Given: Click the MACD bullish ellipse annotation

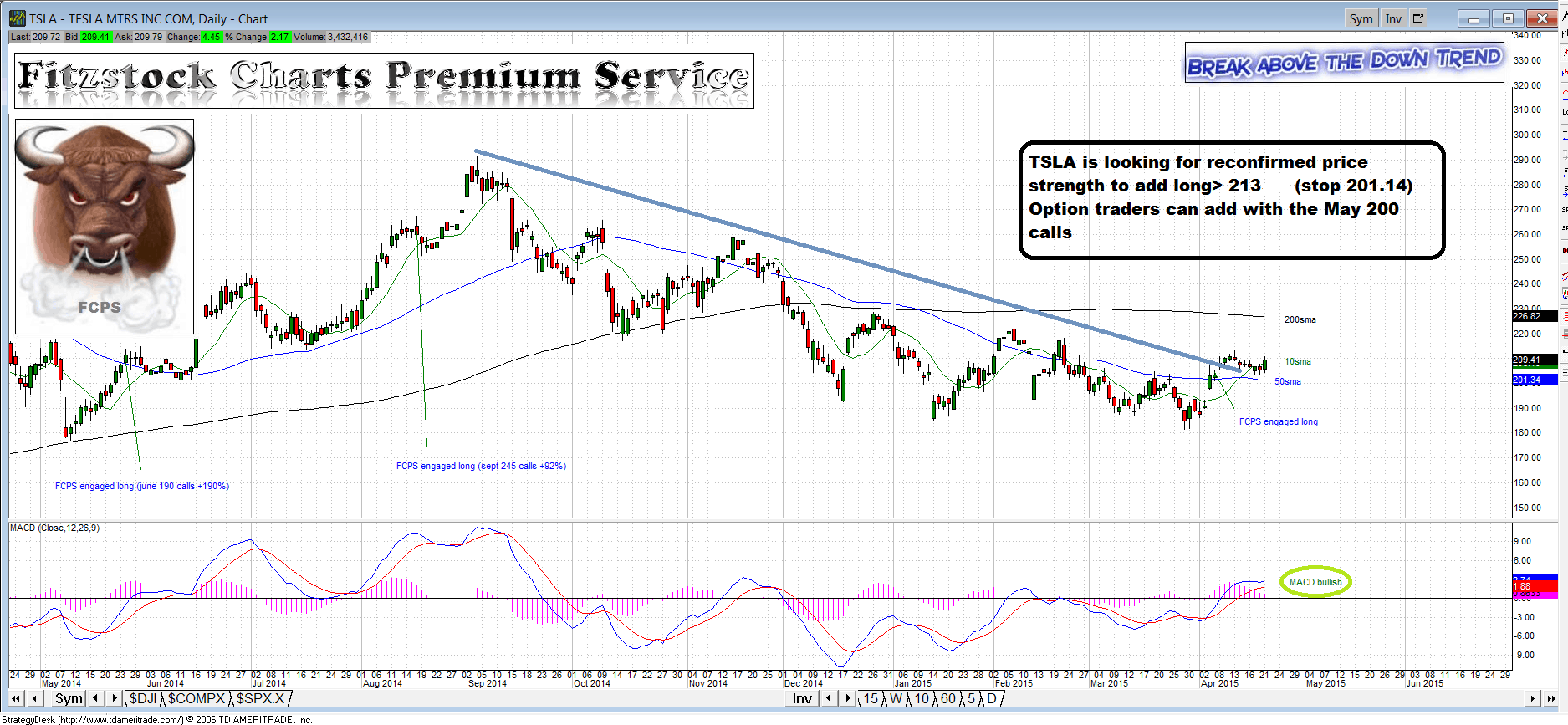Looking at the screenshot, I should point(1315,582).
